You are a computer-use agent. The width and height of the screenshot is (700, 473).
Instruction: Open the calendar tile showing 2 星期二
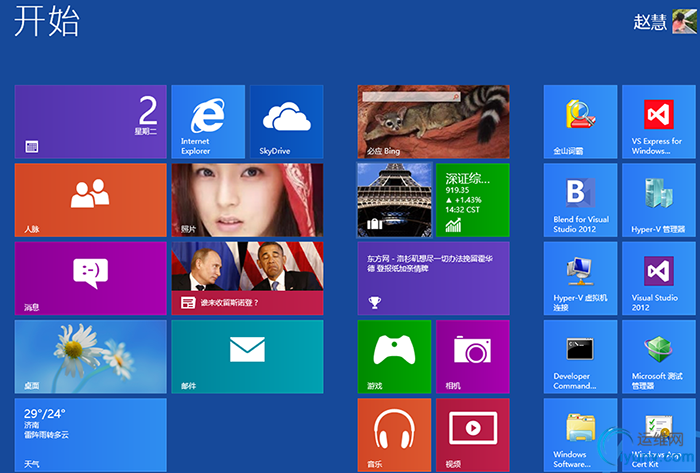(90, 121)
